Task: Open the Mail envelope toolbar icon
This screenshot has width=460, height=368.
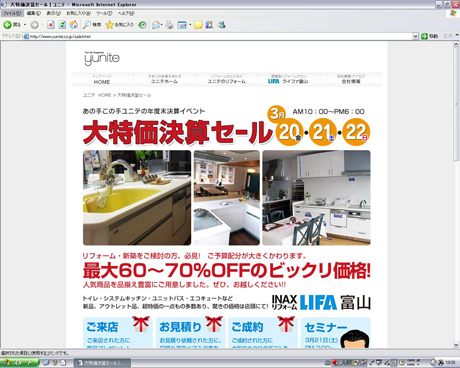Action: tap(156, 25)
